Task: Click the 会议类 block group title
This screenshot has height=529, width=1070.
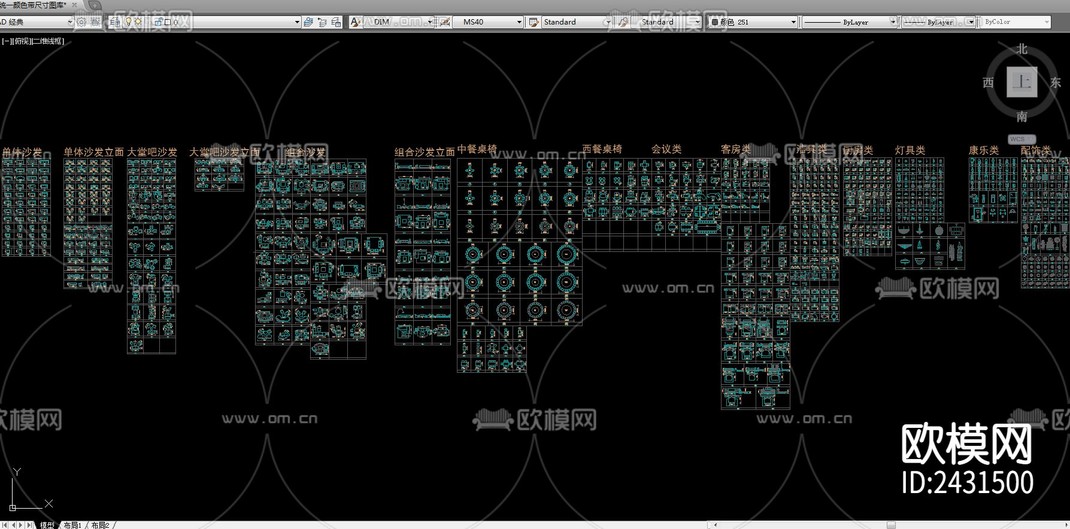Action: pyautogui.click(x=666, y=148)
